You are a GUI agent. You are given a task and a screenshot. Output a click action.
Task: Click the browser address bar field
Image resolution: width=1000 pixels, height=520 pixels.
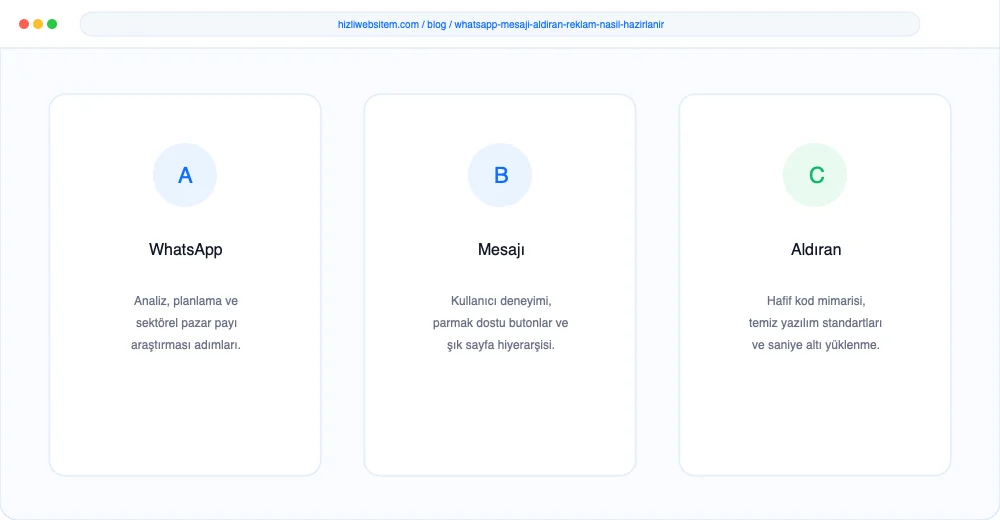(x=500, y=24)
